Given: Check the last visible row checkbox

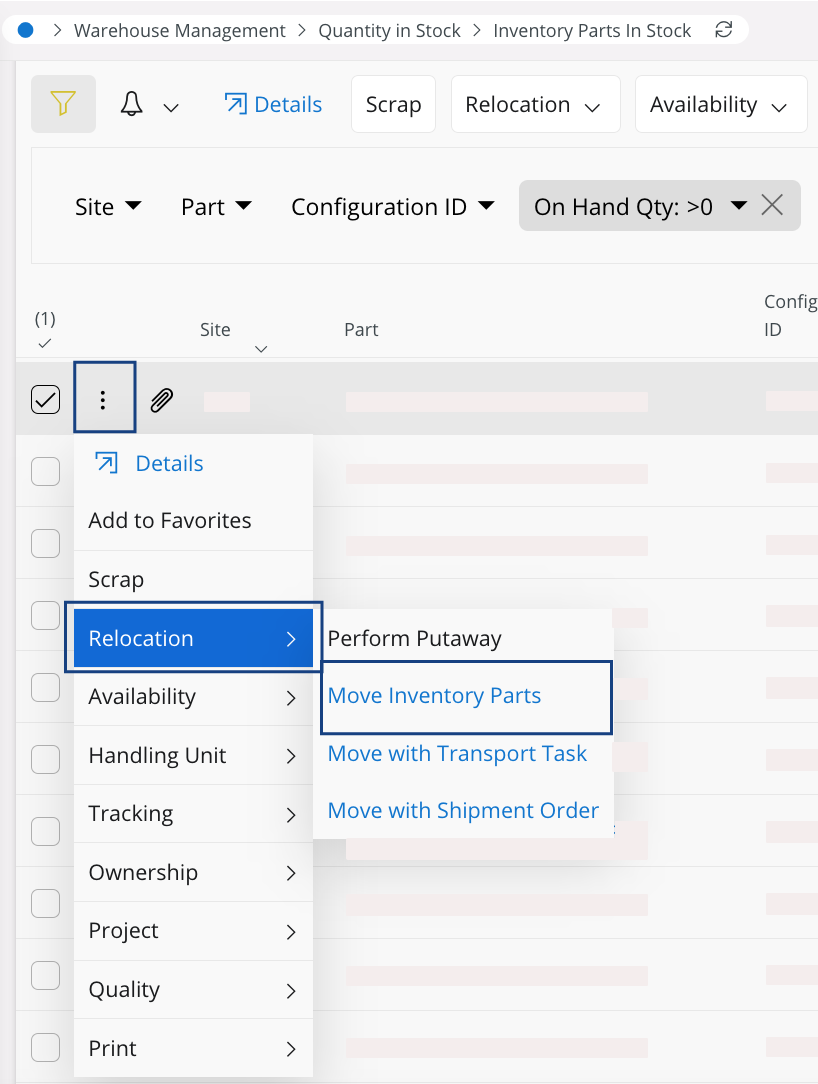Looking at the screenshot, I should point(46,1047).
